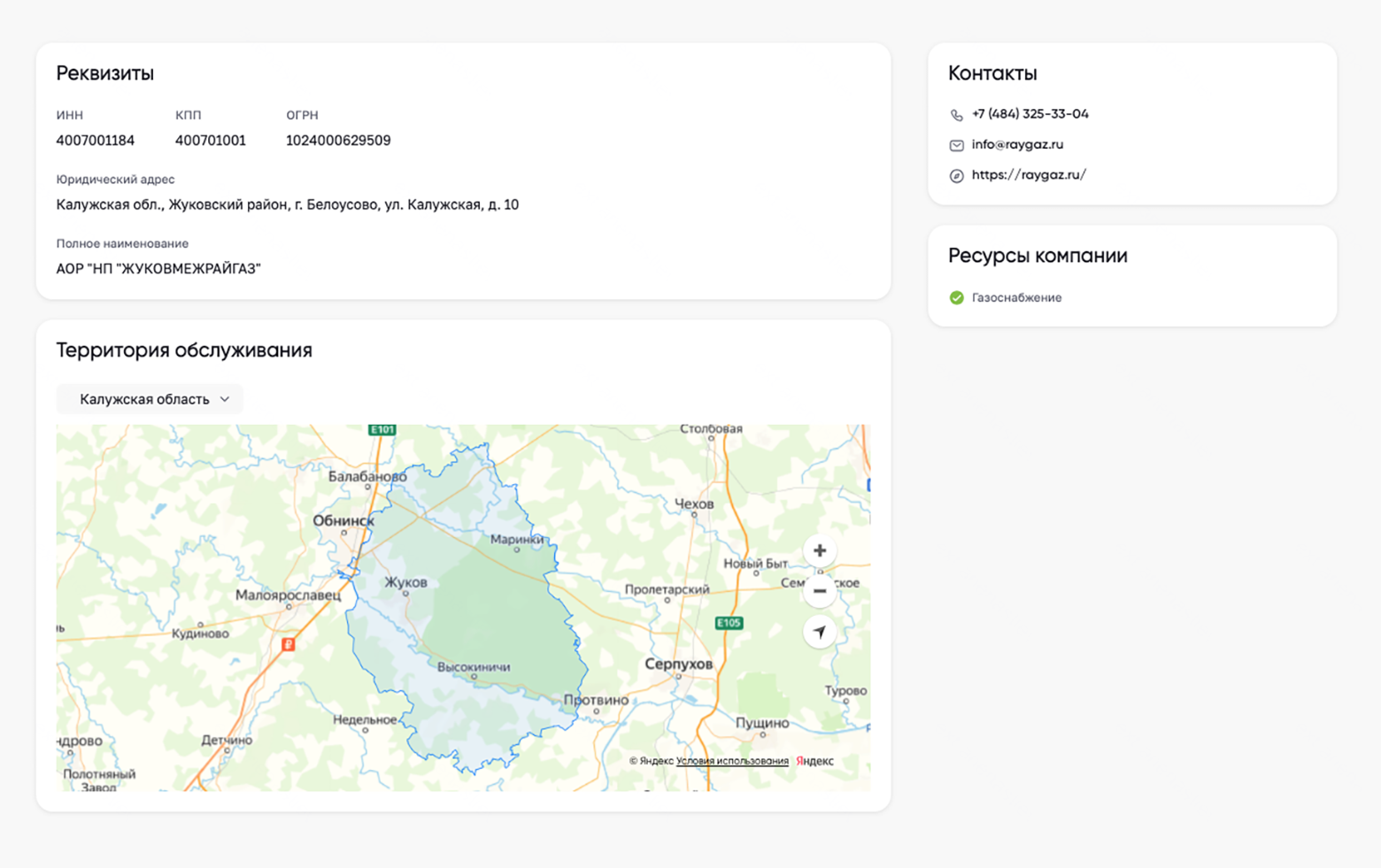Screen dimensions: 1381x868
Task: Click the Детчино label on map
Action: 227,740
